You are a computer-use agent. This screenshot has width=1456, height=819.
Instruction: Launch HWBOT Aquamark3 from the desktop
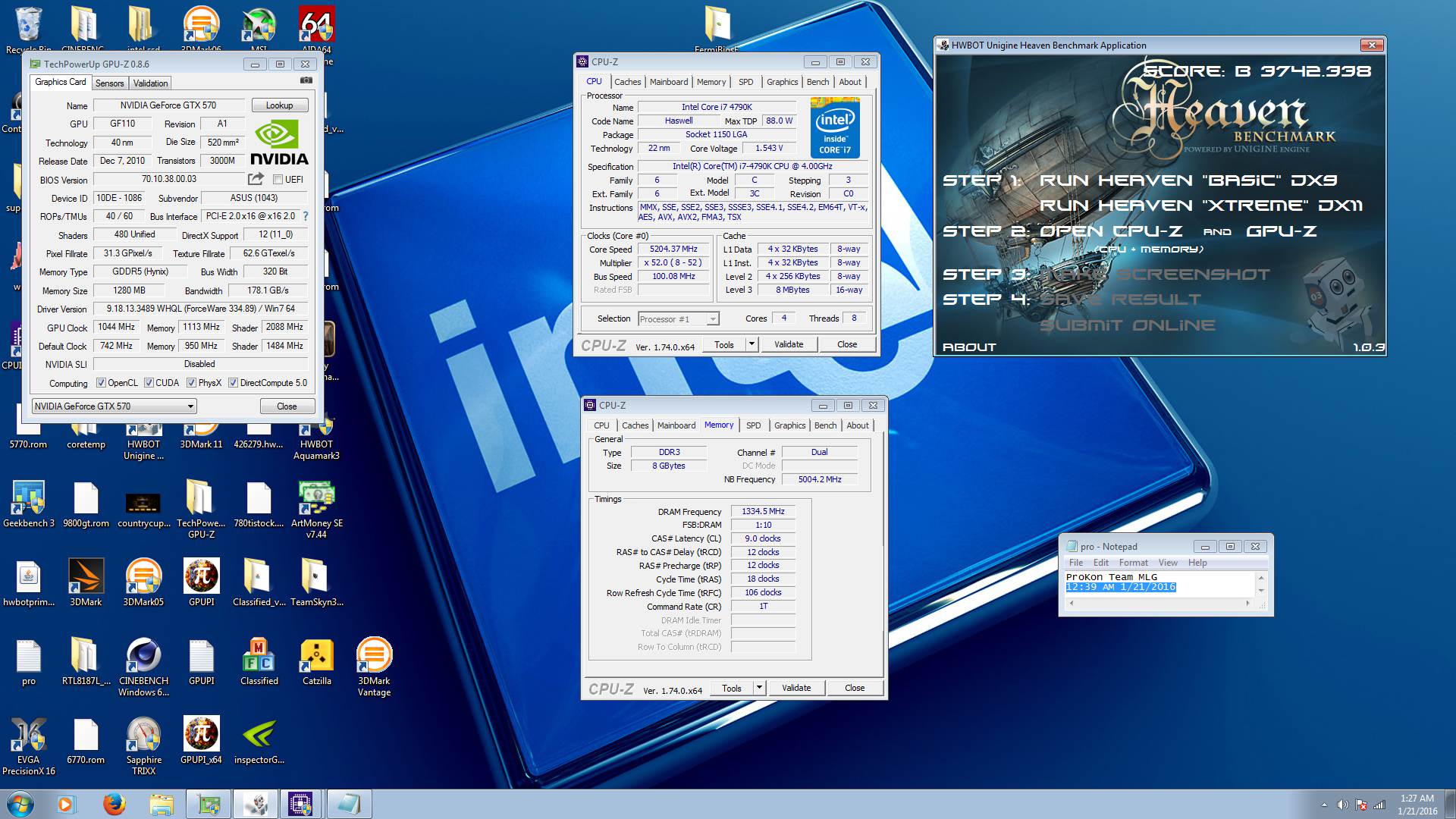(316, 440)
